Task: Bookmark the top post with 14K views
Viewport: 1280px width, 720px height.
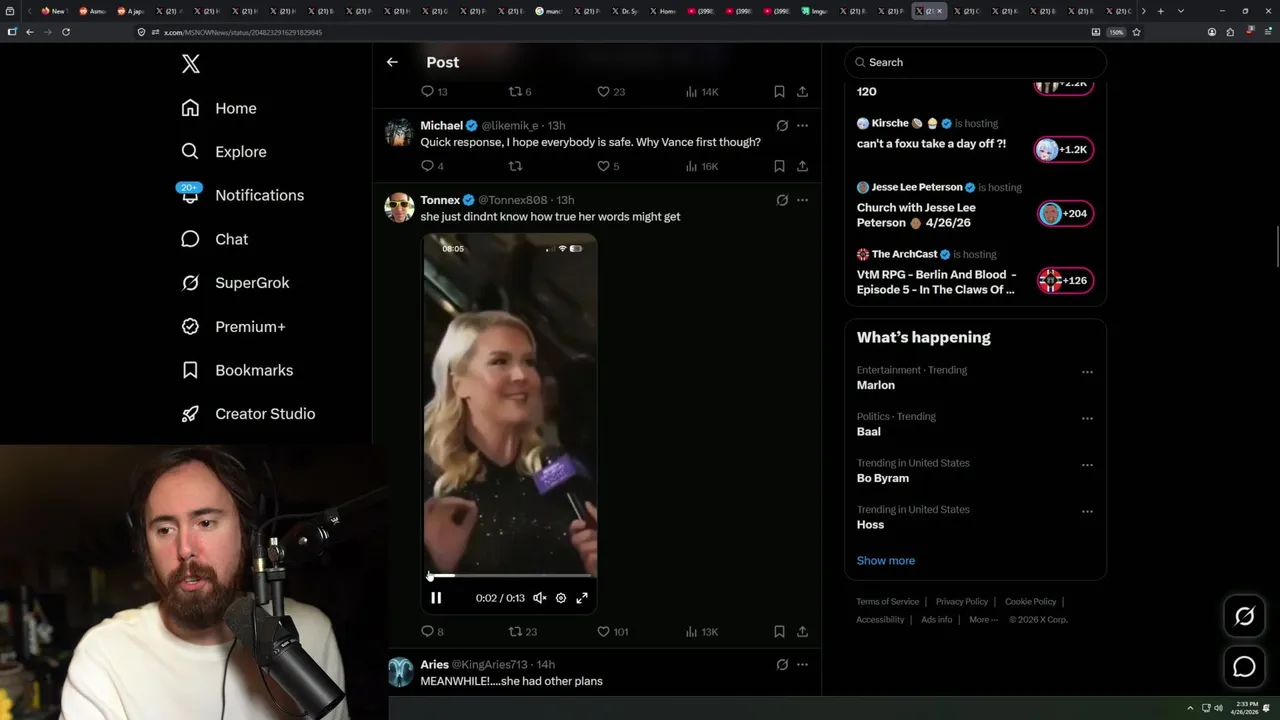Action: [x=779, y=92]
